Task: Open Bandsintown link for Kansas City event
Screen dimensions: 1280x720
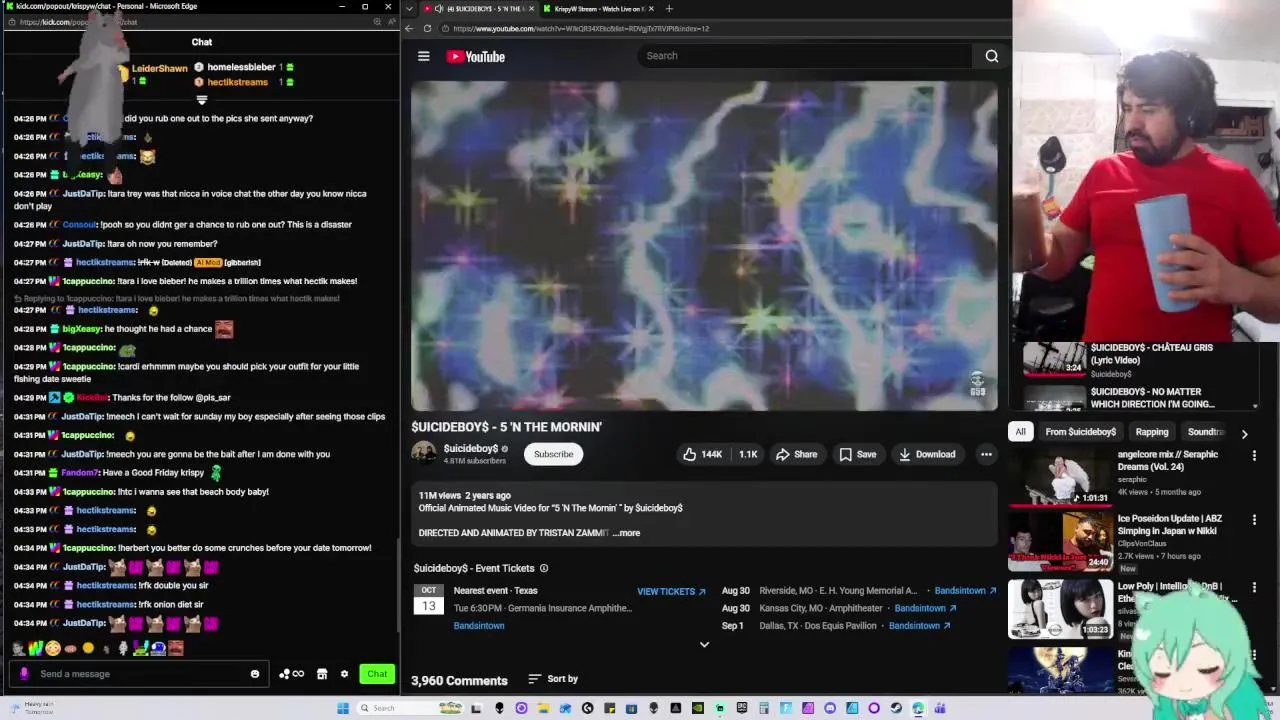Action: pyautogui.click(x=925, y=608)
